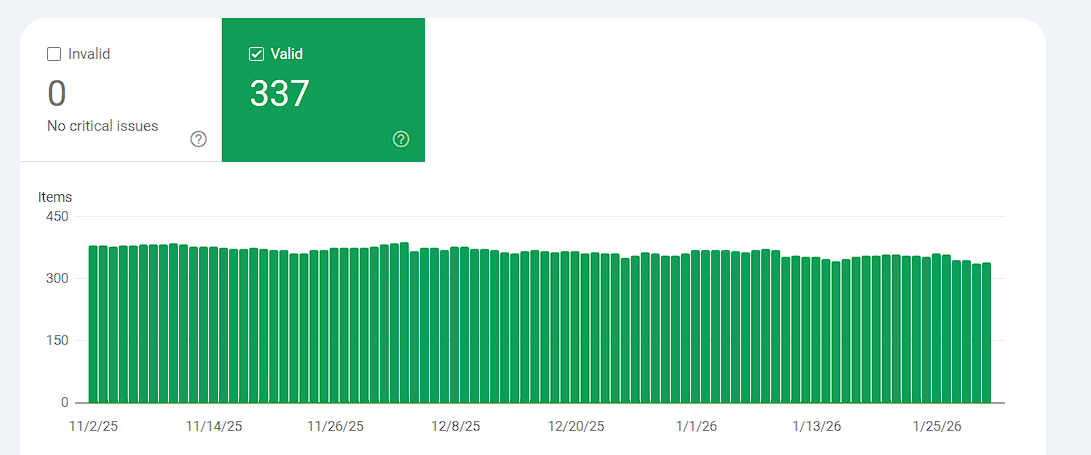Click the last green bar in the chart

pos(986,333)
